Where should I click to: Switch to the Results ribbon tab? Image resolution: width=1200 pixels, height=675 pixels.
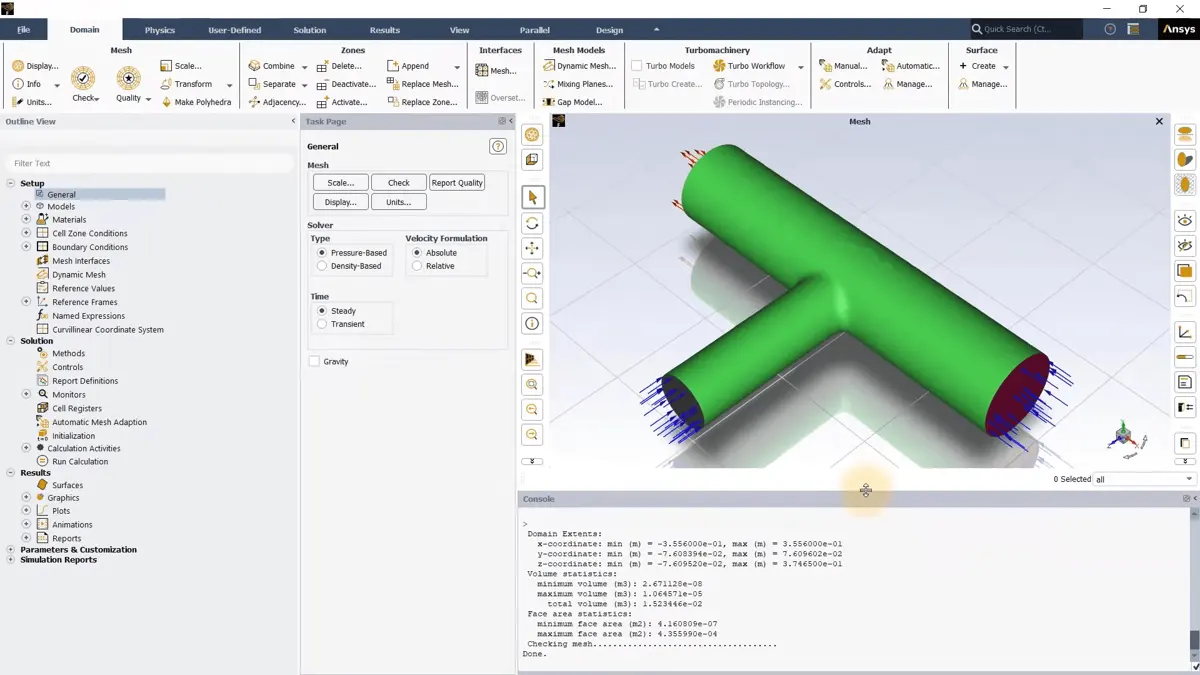384,30
